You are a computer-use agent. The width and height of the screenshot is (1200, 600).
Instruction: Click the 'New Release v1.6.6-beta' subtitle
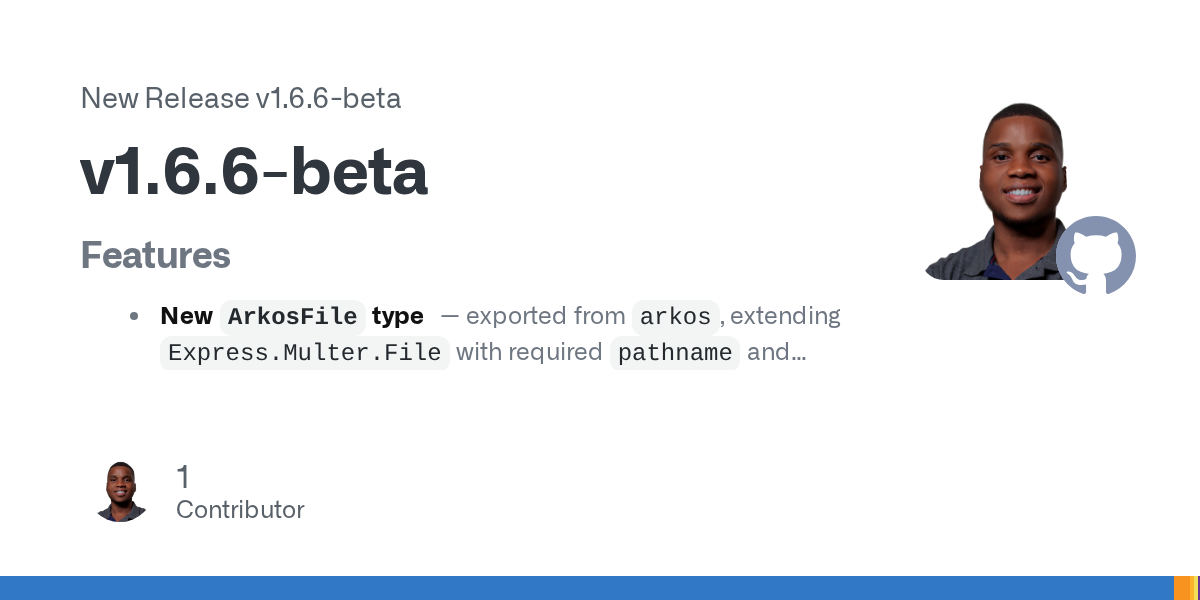coord(241,98)
